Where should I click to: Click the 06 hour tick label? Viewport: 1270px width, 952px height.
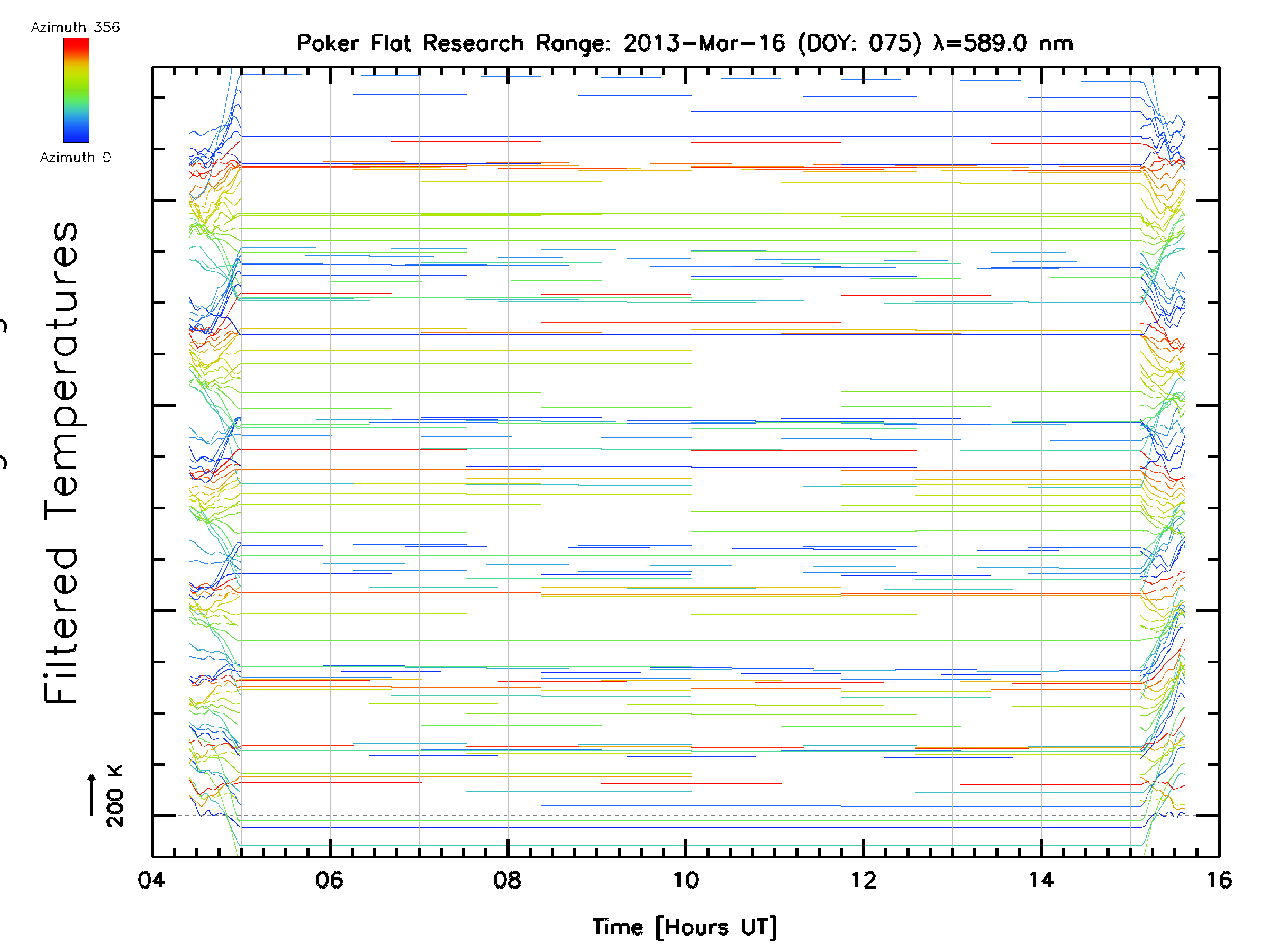(330, 880)
